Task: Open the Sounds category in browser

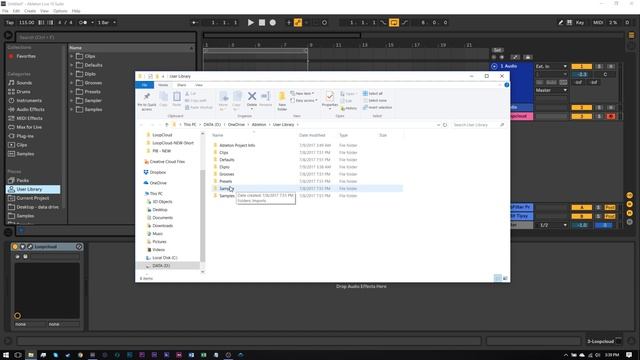Action: (24, 83)
